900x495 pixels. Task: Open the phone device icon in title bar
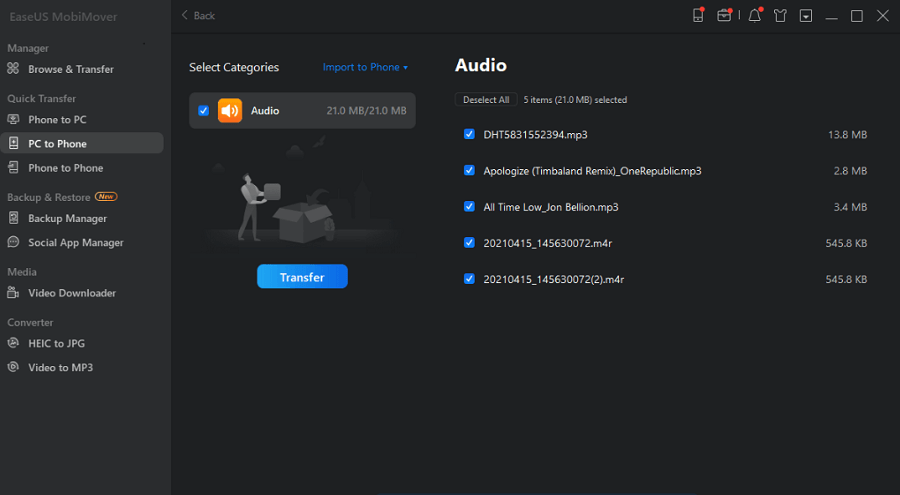point(698,16)
